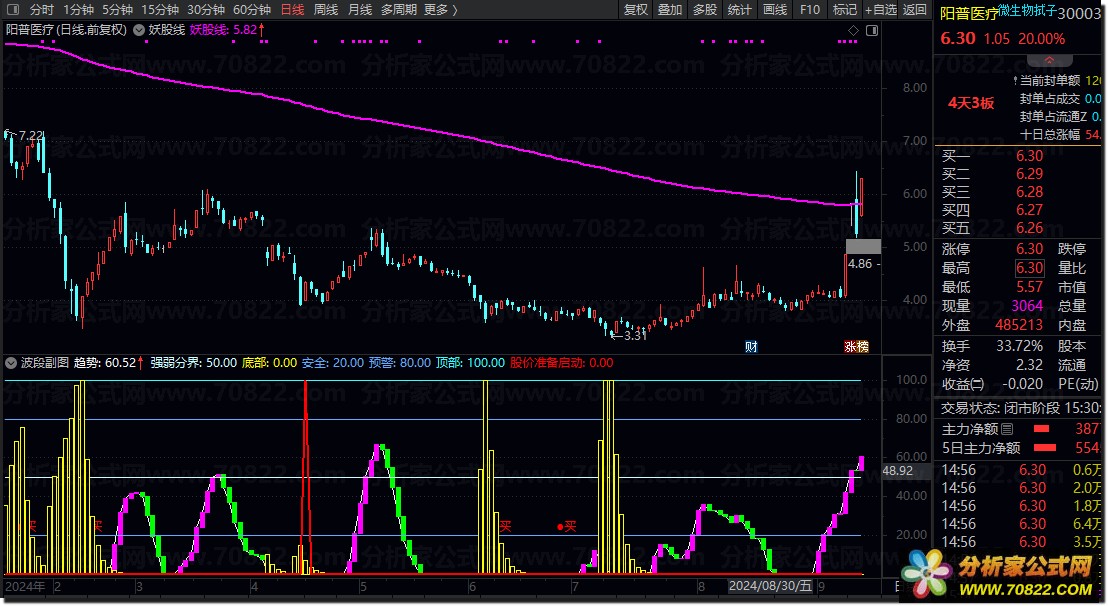Image resolution: width=1109 pixels, height=606 pixels.
Task: Click the 7.22 high price annotation
Action: pyautogui.click(x=31, y=135)
